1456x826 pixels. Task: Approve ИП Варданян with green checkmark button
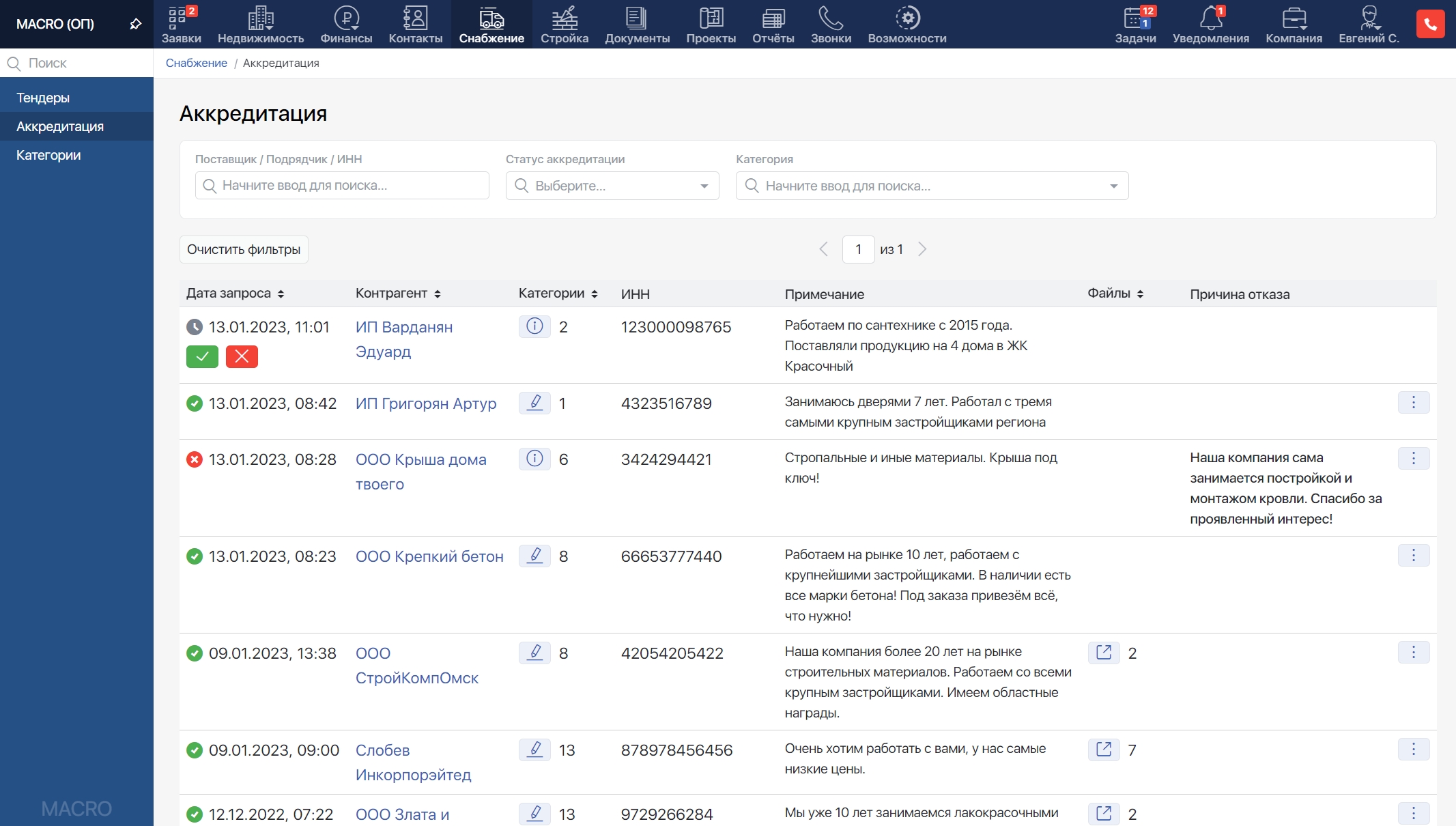pos(202,356)
